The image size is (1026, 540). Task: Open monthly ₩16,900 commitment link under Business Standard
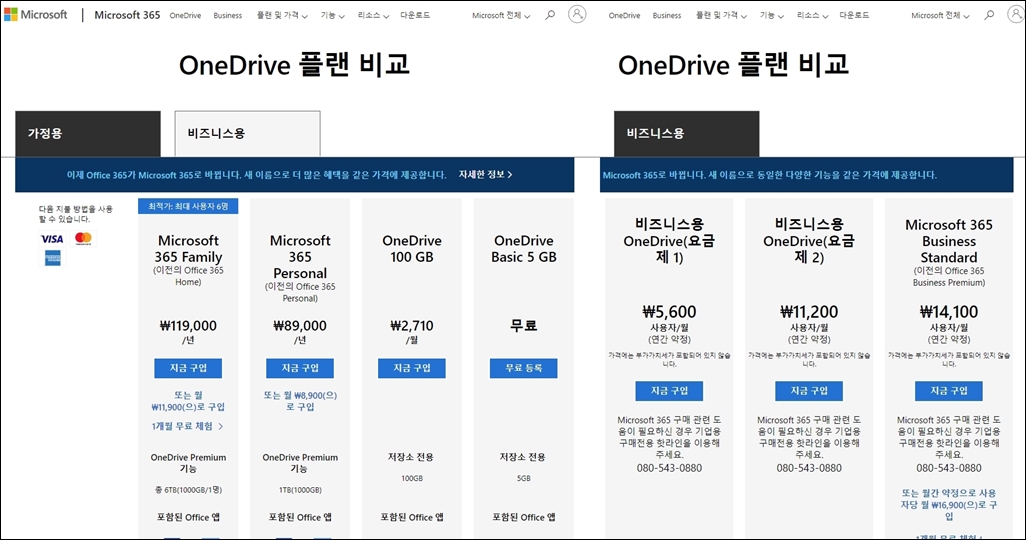(x=949, y=505)
